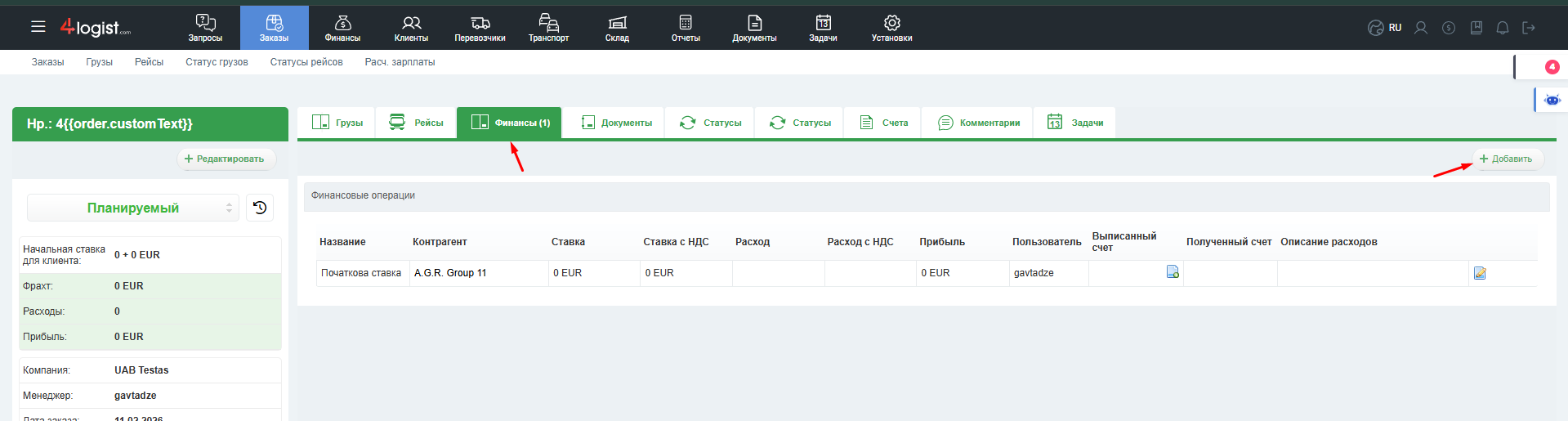Open Клиенты in the top navigation

tap(411, 28)
